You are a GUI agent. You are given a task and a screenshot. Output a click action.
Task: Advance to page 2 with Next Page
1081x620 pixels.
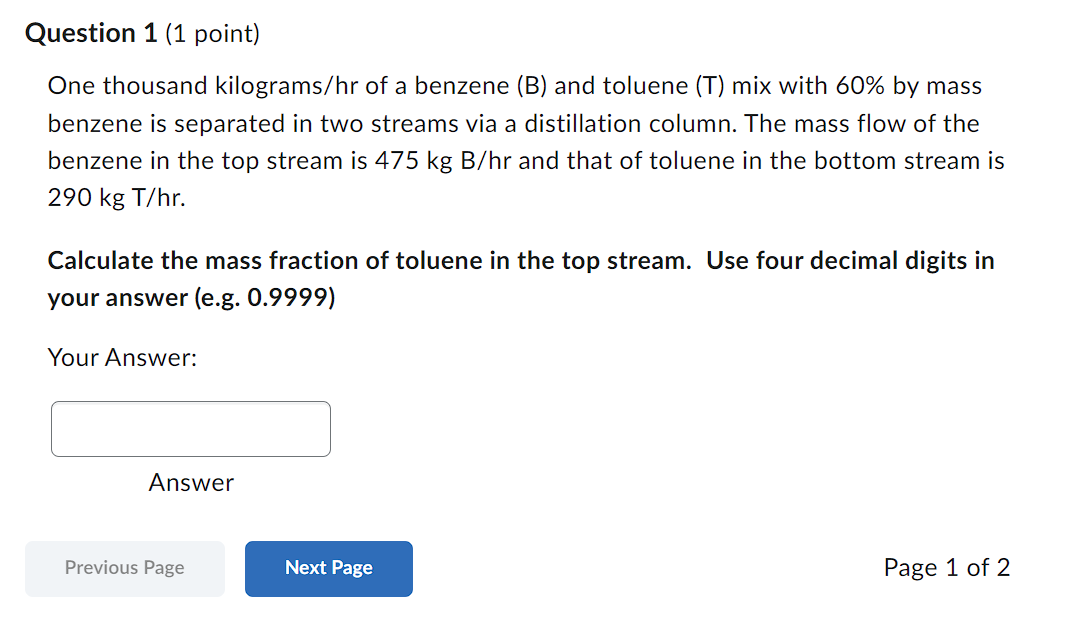[x=328, y=568]
